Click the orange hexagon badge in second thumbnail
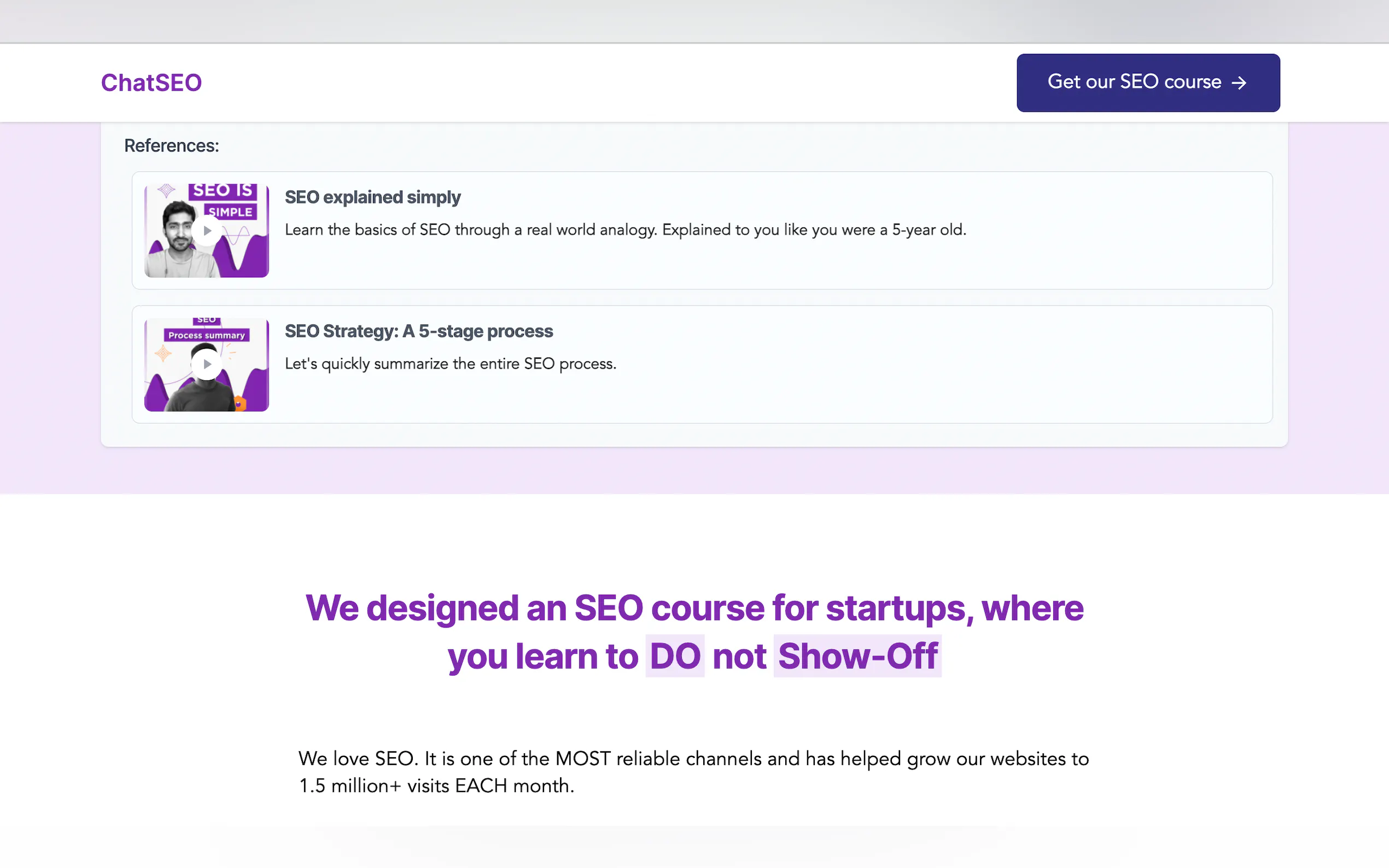 coord(240,403)
